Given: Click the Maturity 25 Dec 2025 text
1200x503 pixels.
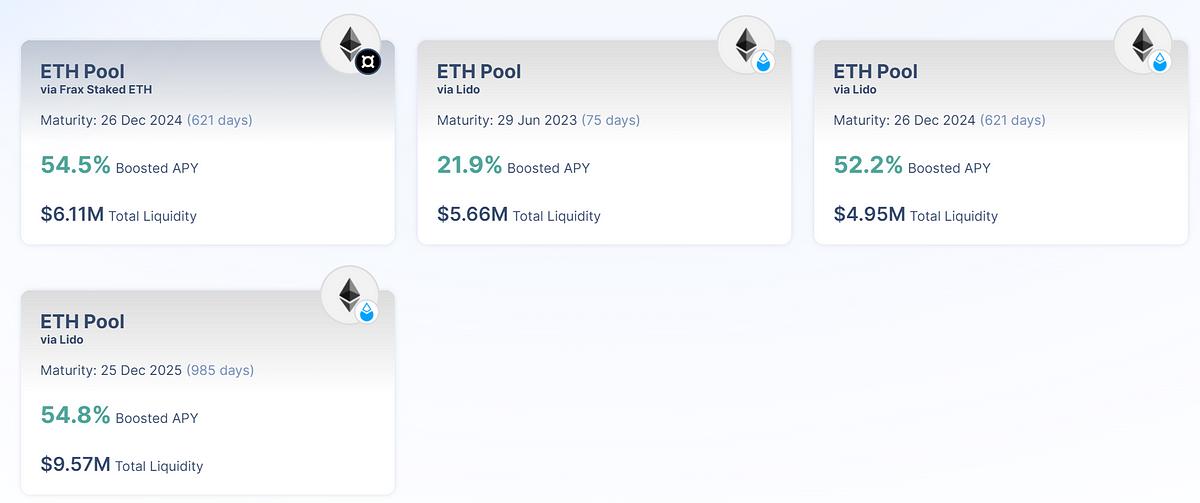Looking at the screenshot, I should pyautogui.click(x=111, y=370).
